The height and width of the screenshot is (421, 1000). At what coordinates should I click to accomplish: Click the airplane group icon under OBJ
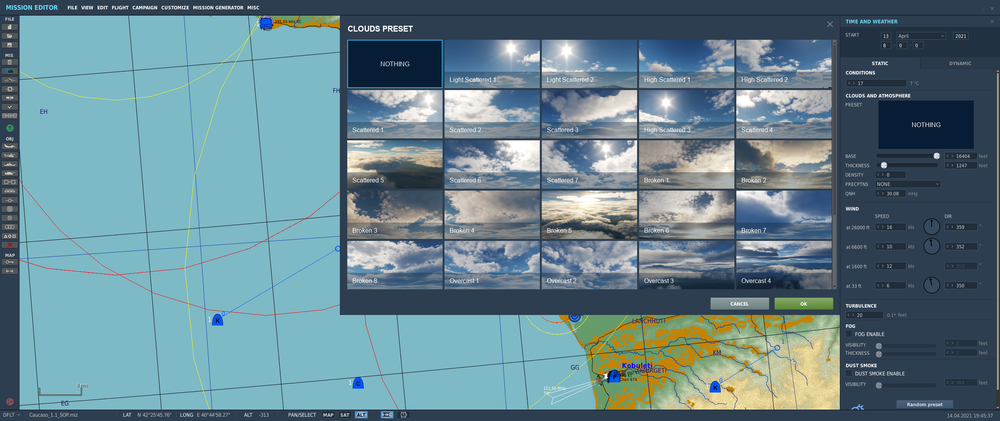pyautogui.click(x=10, y=146)
